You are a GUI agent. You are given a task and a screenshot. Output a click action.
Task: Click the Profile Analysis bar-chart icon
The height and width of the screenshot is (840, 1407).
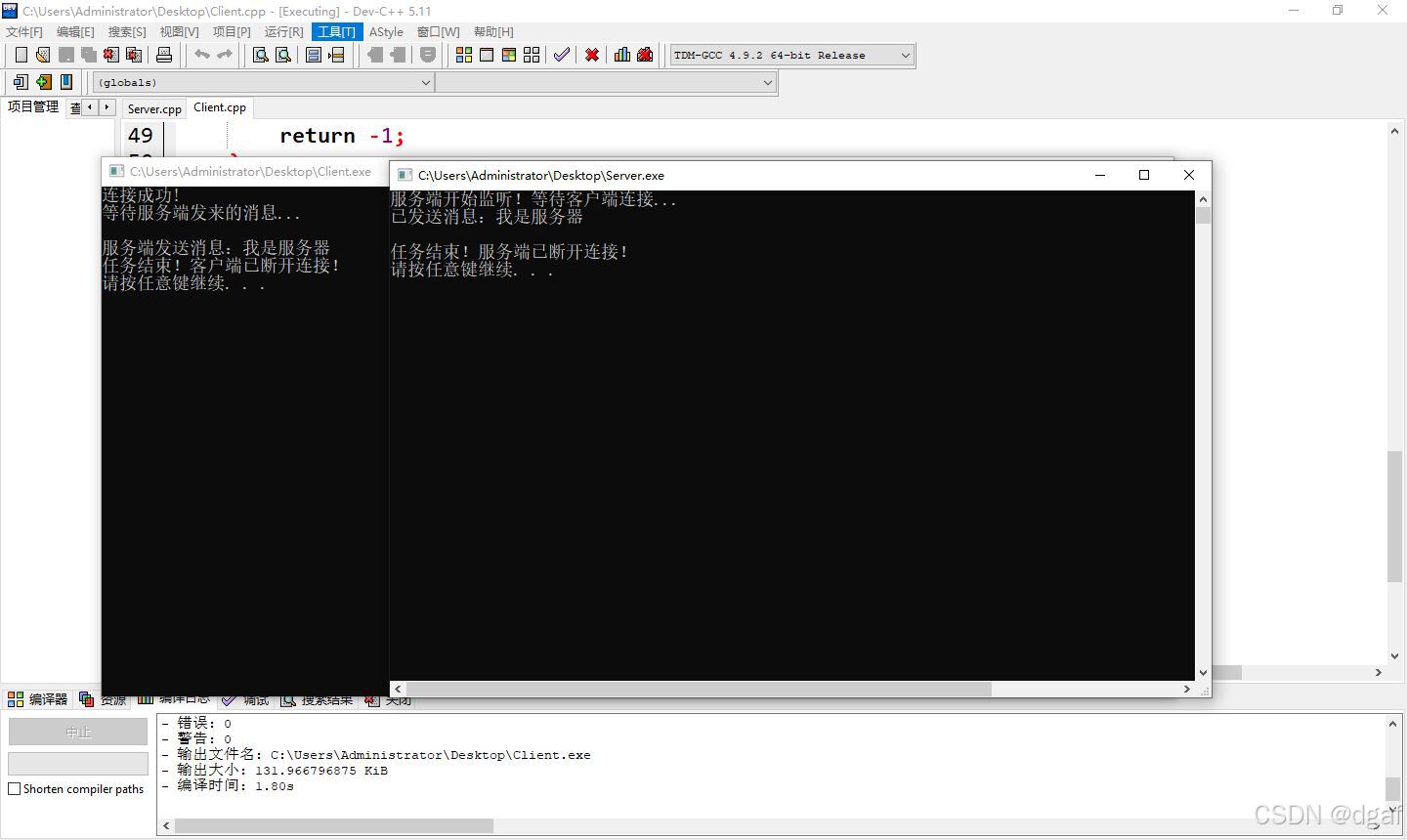point(622,55)
